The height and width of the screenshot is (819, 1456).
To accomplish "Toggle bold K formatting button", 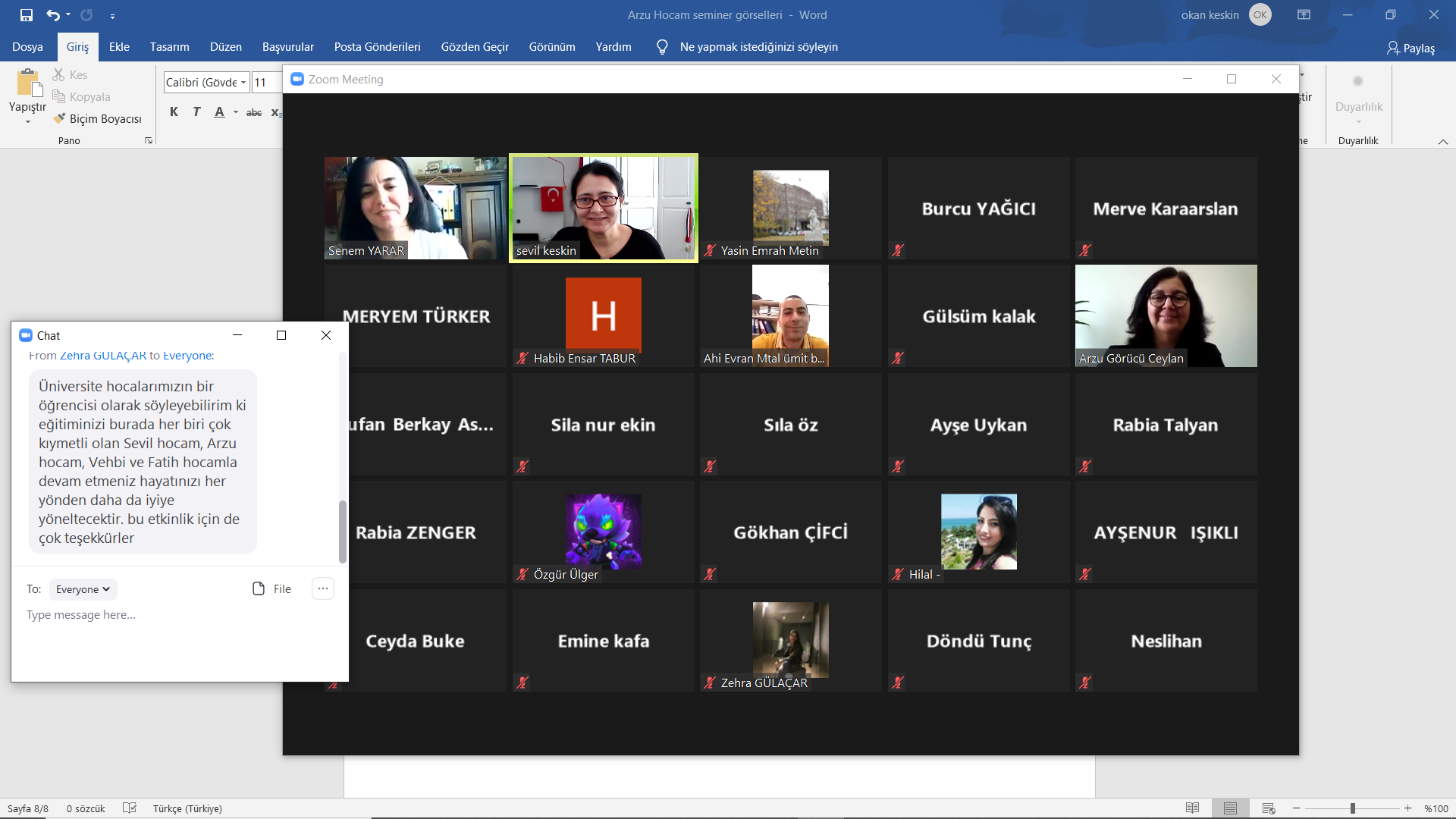I will [174, 112].
